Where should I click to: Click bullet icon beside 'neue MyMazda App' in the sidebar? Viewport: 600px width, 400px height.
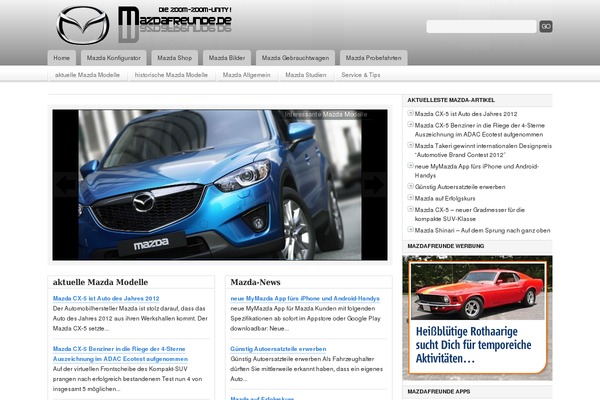410,166
